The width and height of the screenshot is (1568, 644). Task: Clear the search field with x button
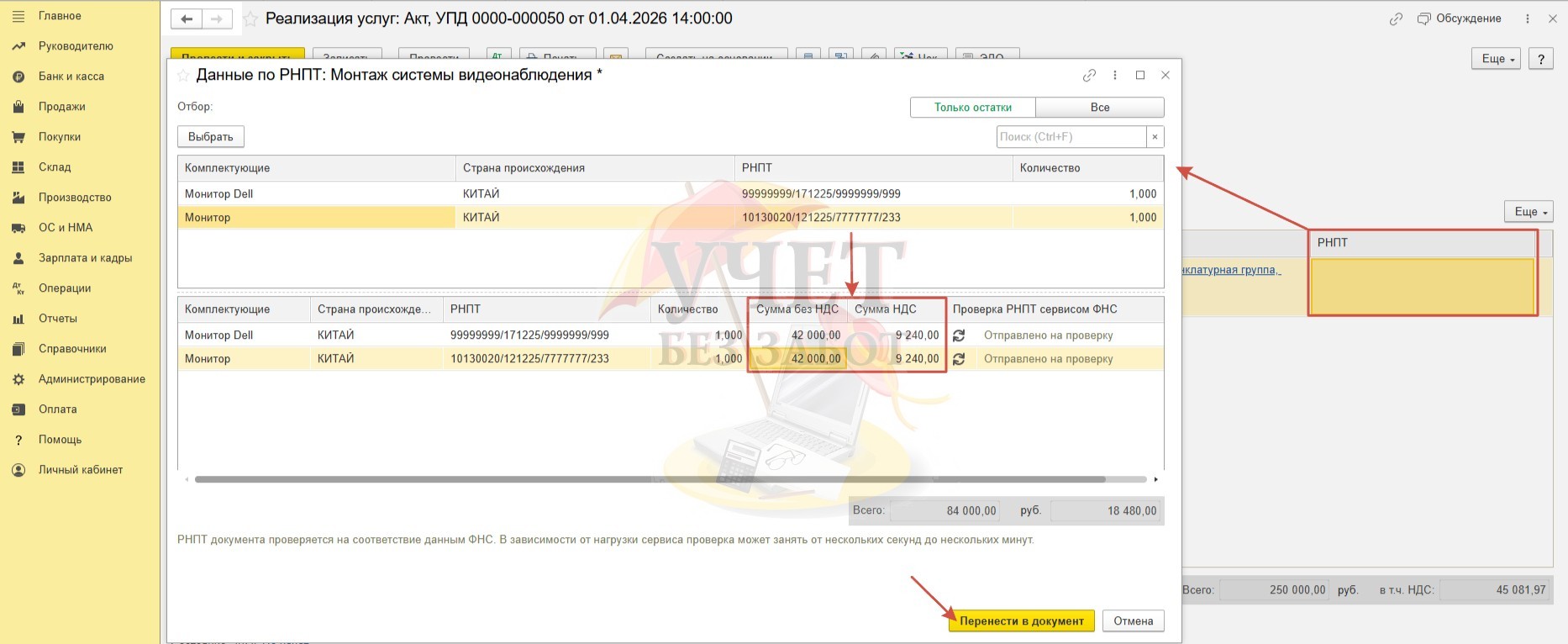pos(1155,137)
